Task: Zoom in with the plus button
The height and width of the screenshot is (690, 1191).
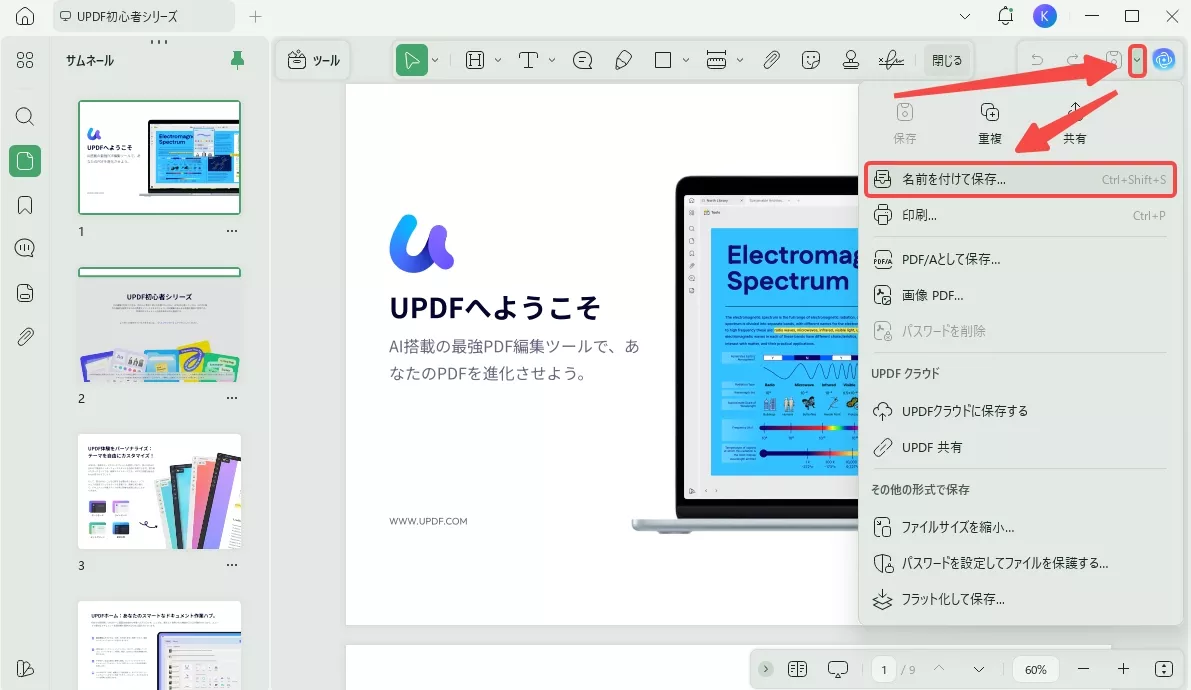Action: tap(1123, 669)
